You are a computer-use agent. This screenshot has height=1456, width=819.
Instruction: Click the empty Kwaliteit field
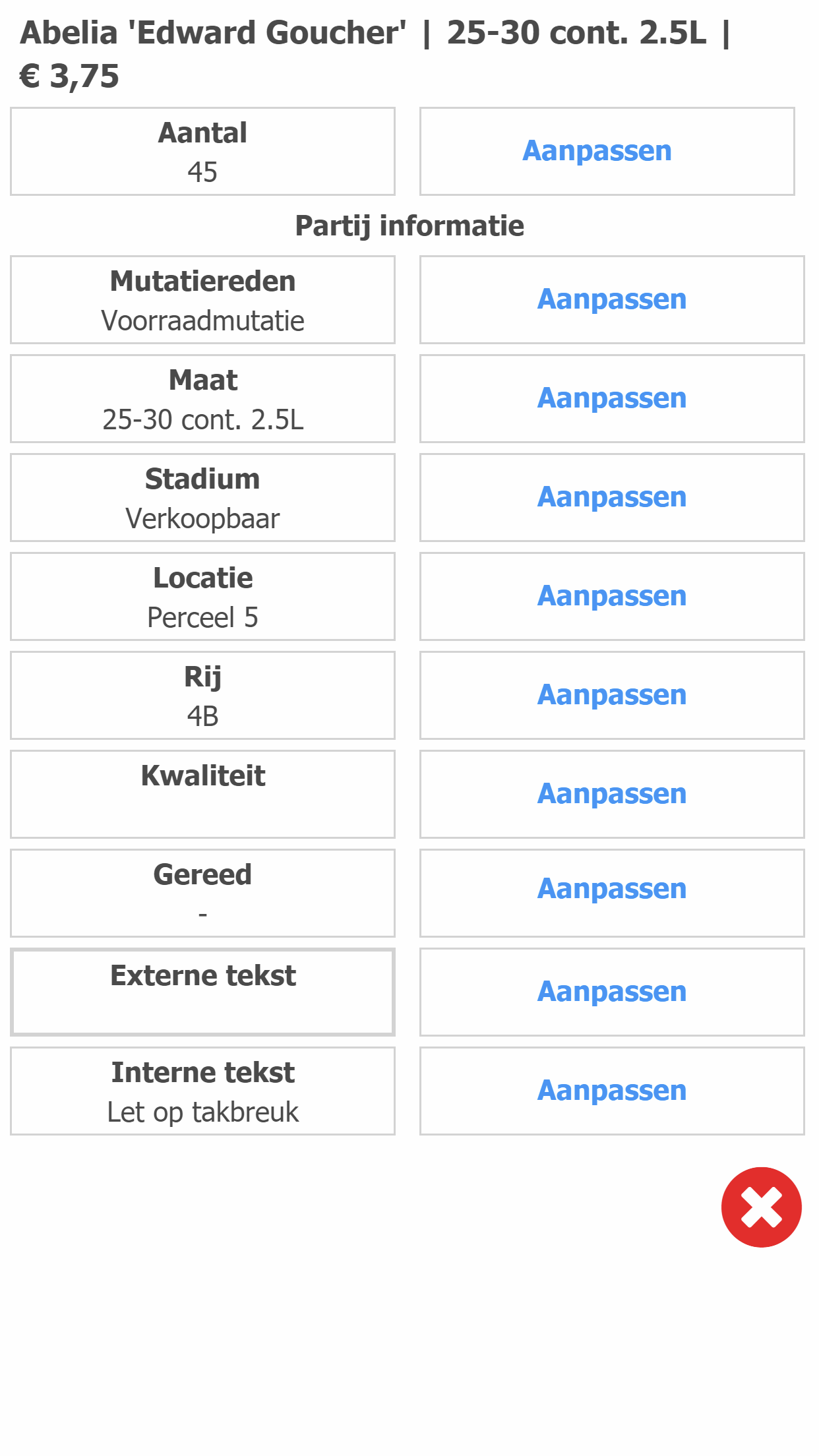tap(202, 794)
